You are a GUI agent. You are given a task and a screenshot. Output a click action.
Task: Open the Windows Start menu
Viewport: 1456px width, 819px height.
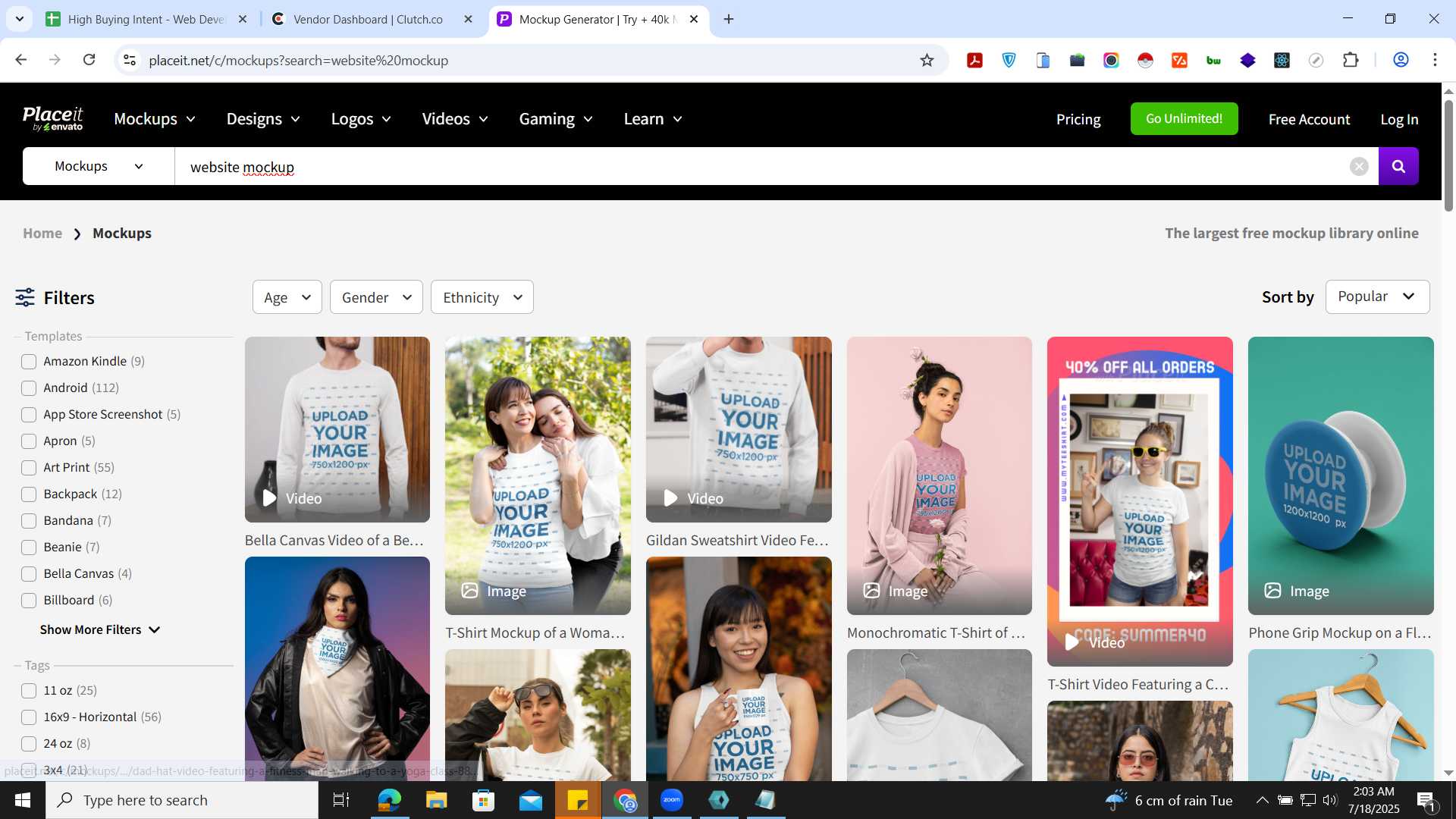[x=22, y=800]
